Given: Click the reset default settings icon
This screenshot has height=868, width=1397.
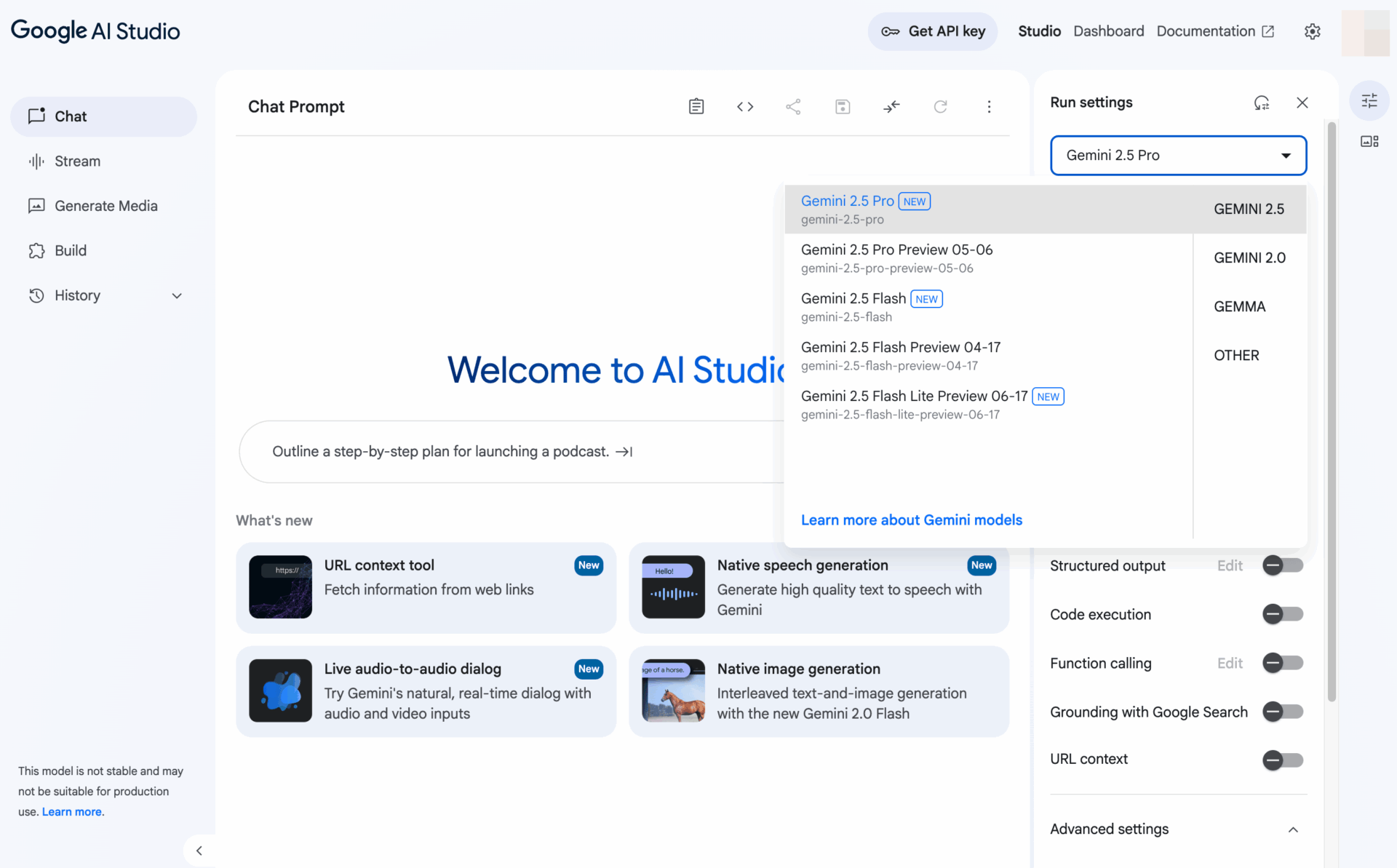Looking at the screenshot, I should pos(1261,103).
